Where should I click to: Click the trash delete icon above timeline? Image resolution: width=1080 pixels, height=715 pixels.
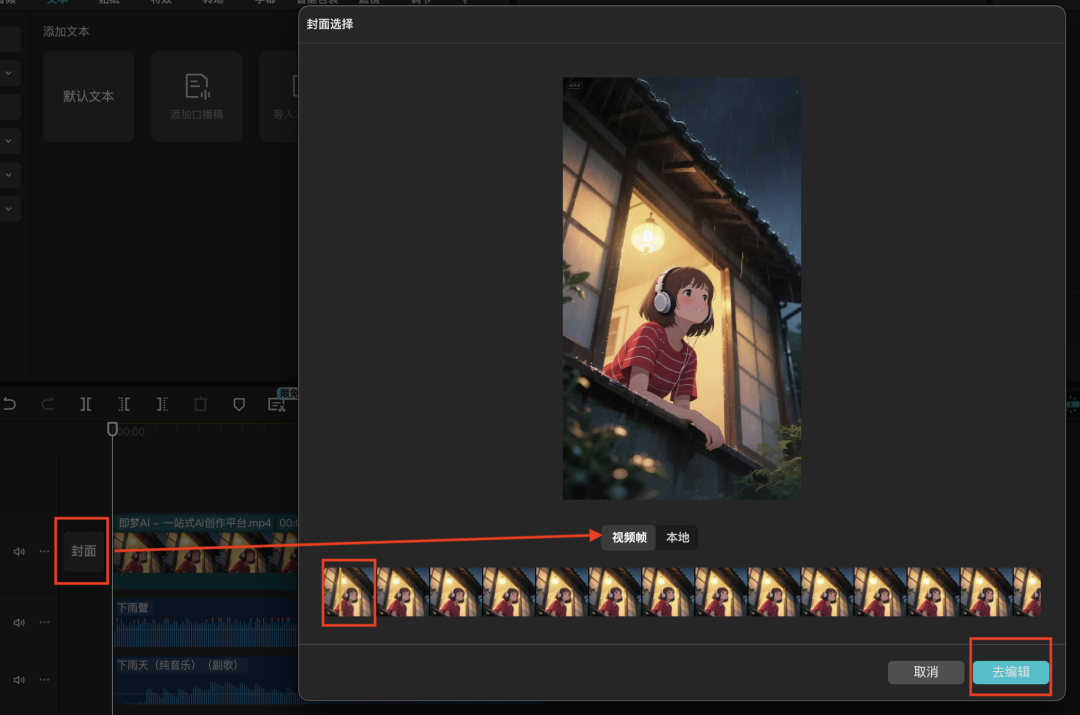click(x=200, y=404)
